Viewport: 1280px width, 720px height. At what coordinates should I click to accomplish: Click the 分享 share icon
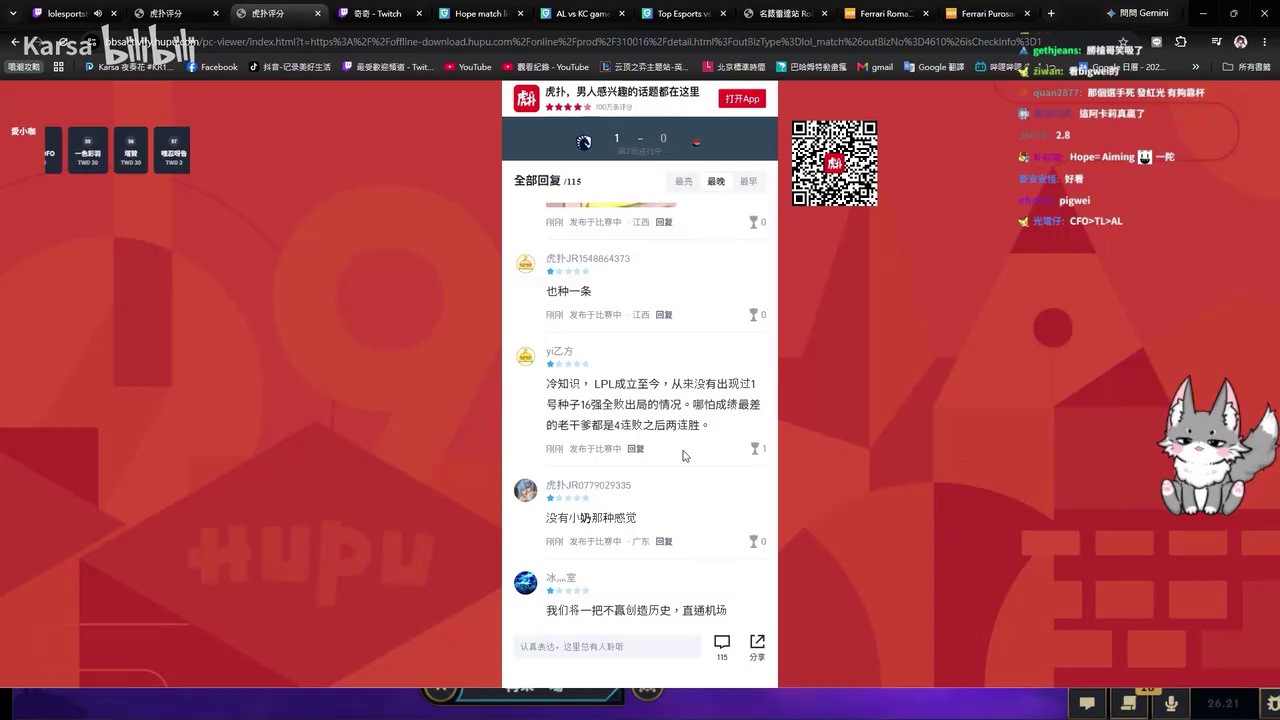(757, 642)
